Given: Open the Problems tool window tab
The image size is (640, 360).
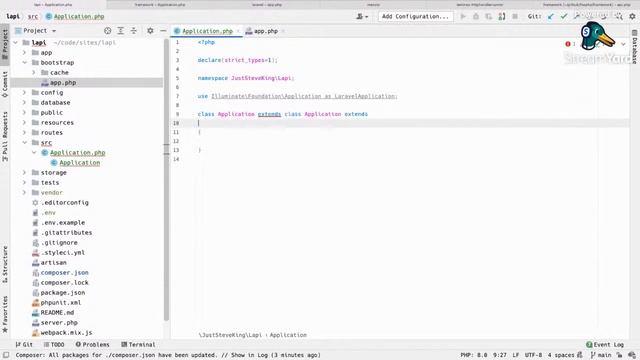Looking at the screenshot, I should 92,344.
